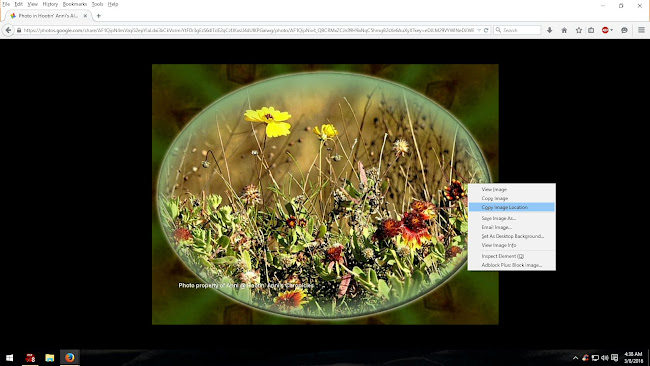Choose Adblock Plus: Block image...

pos(512,265)
